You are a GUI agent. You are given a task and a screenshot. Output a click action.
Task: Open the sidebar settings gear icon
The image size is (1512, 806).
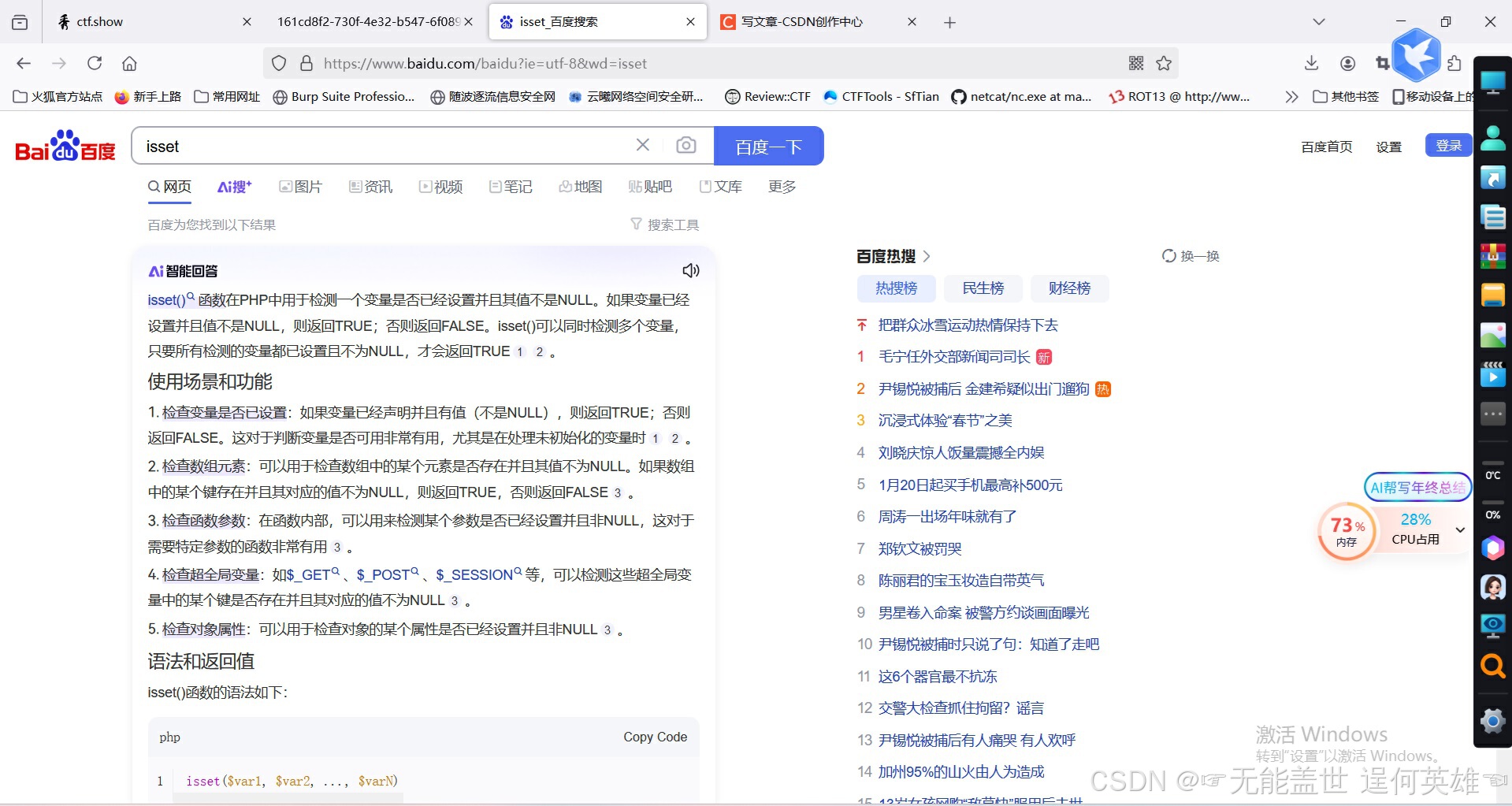click(1492, 720)
